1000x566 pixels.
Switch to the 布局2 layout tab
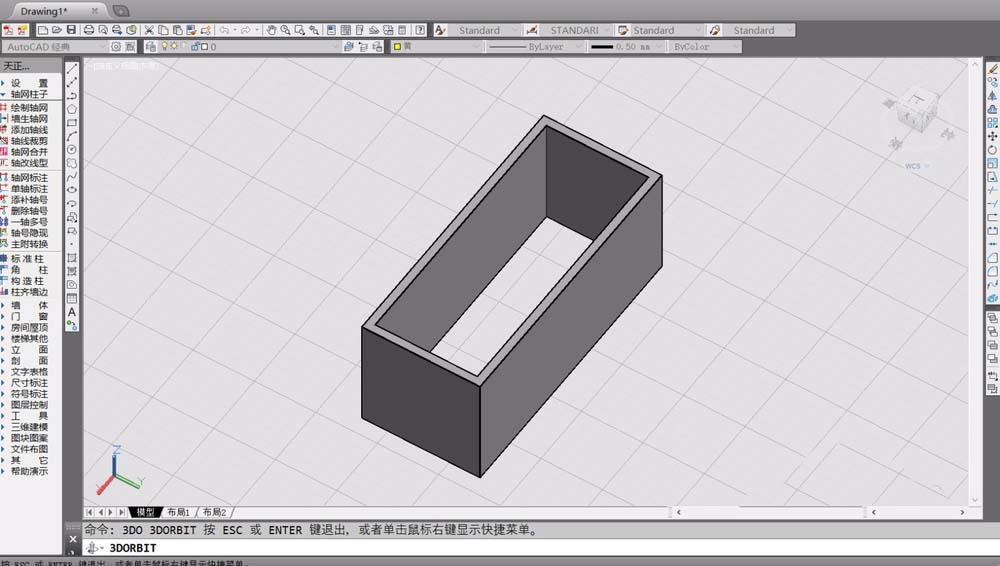point(215,512)
